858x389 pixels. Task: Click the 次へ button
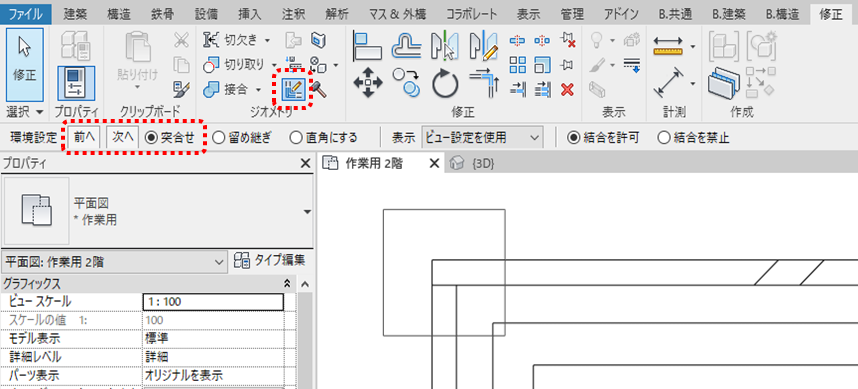click(x=123, y=137)
